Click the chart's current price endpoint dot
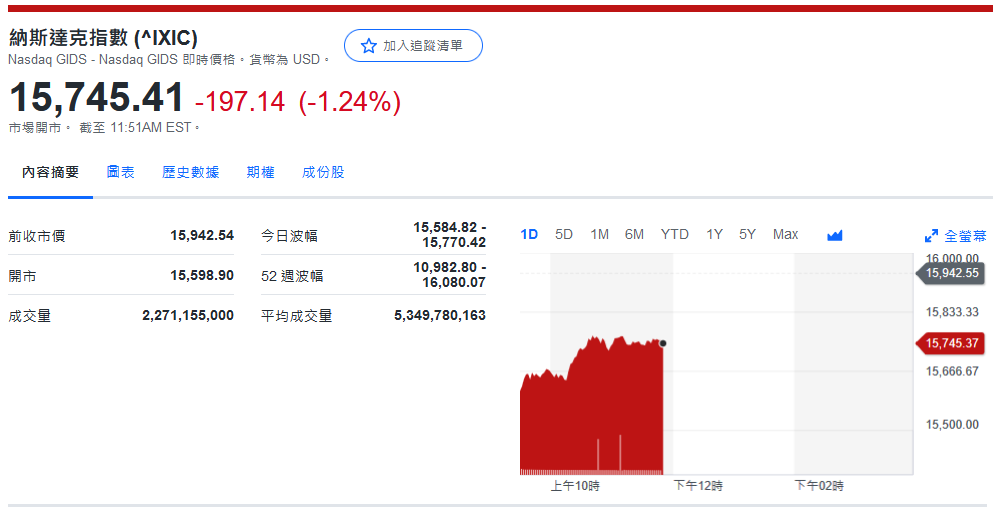The width and height of the screenshot is (993, 512). 662,343
